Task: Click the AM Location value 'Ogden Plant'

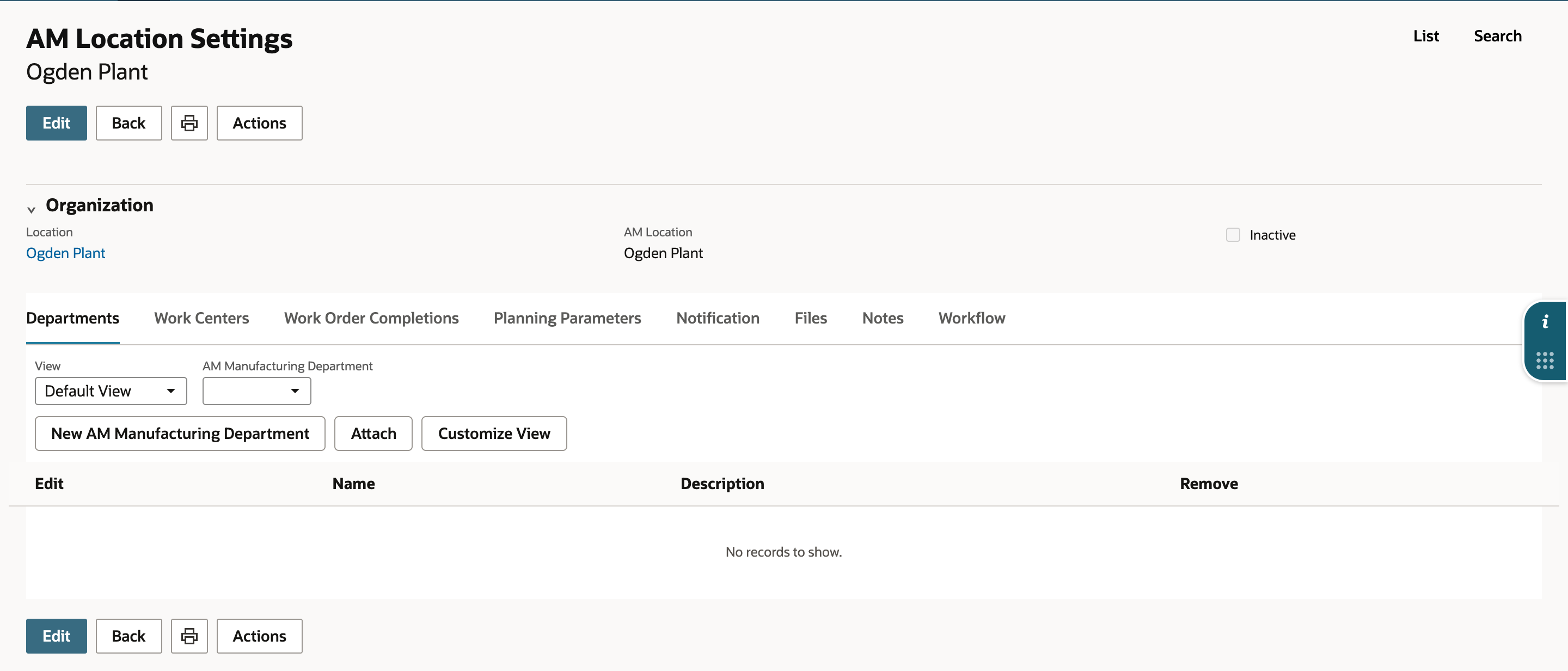Action: tap(663, 253)
